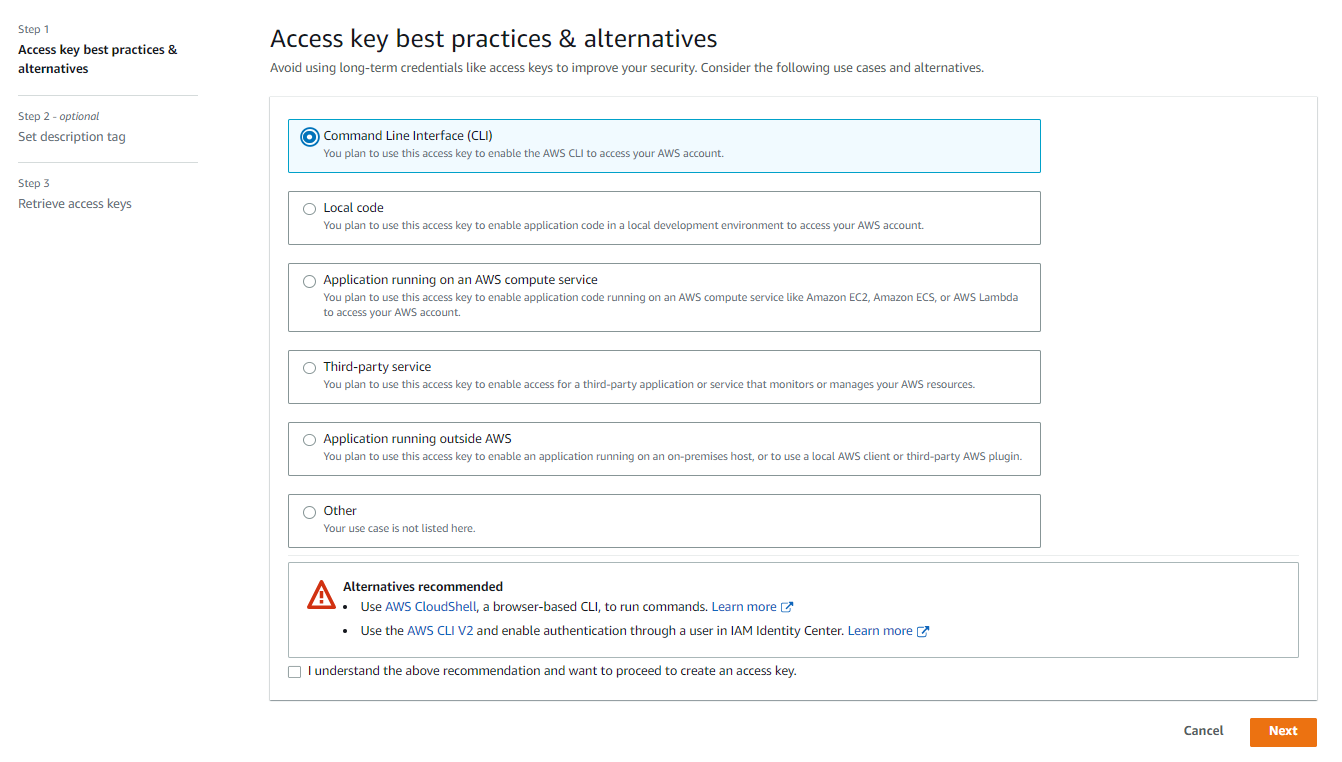Jump to Step 3 Retrieve access keys
Screen dimensions: 1342x762
point(75,204)
